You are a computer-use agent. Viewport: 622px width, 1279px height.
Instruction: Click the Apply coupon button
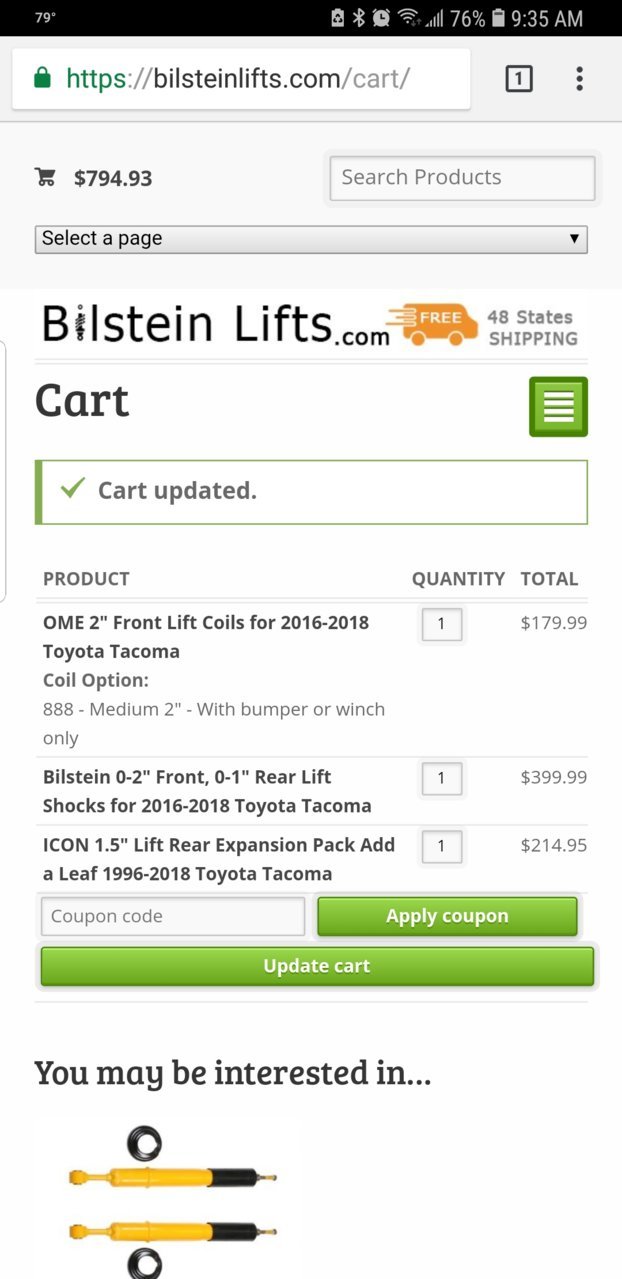[x=447, y=916]
